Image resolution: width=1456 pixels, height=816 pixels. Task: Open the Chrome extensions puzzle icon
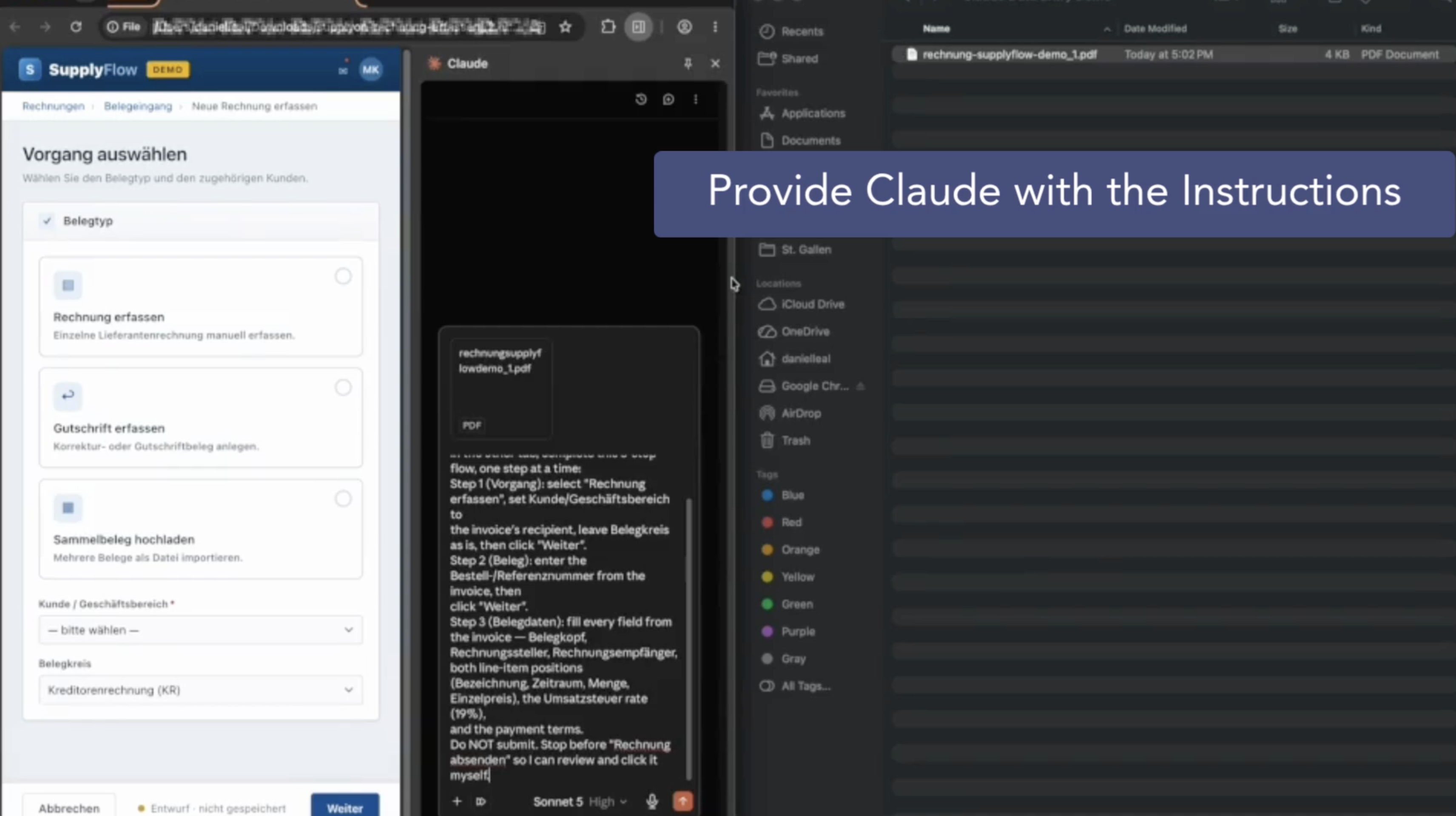[x=608, y=26]
